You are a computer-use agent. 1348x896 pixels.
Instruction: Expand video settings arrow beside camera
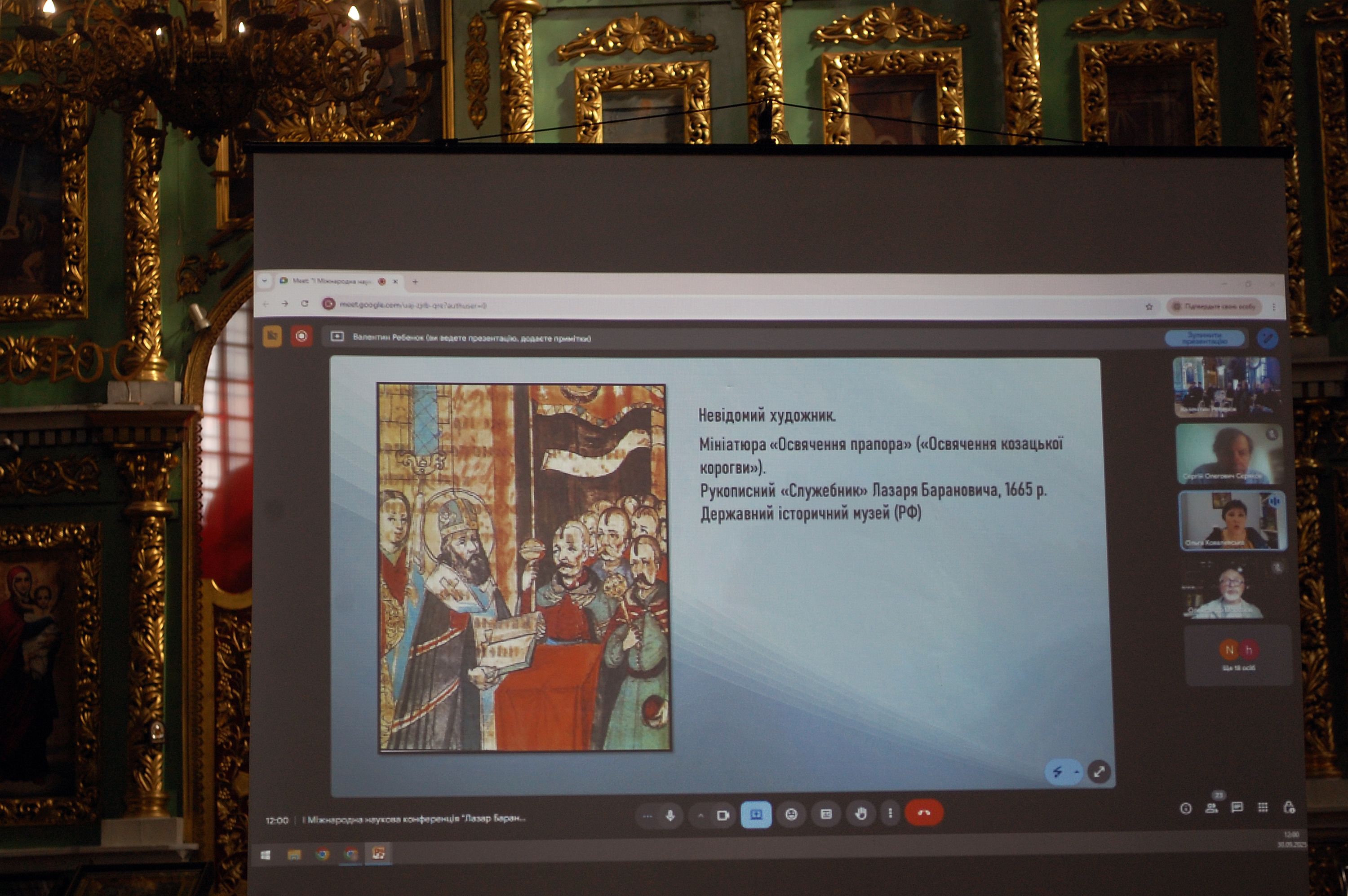click(701, 816)
